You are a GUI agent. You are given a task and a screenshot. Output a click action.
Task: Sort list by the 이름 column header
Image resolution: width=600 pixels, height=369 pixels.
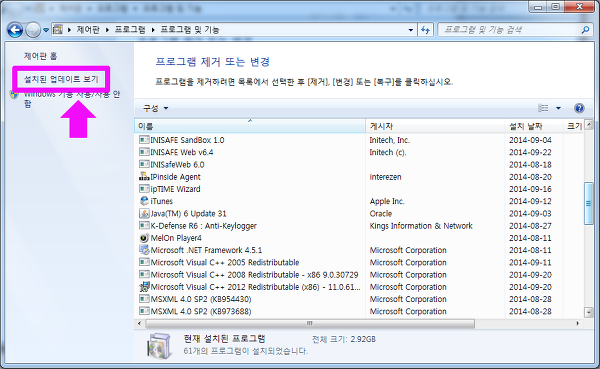pos(250,126)
